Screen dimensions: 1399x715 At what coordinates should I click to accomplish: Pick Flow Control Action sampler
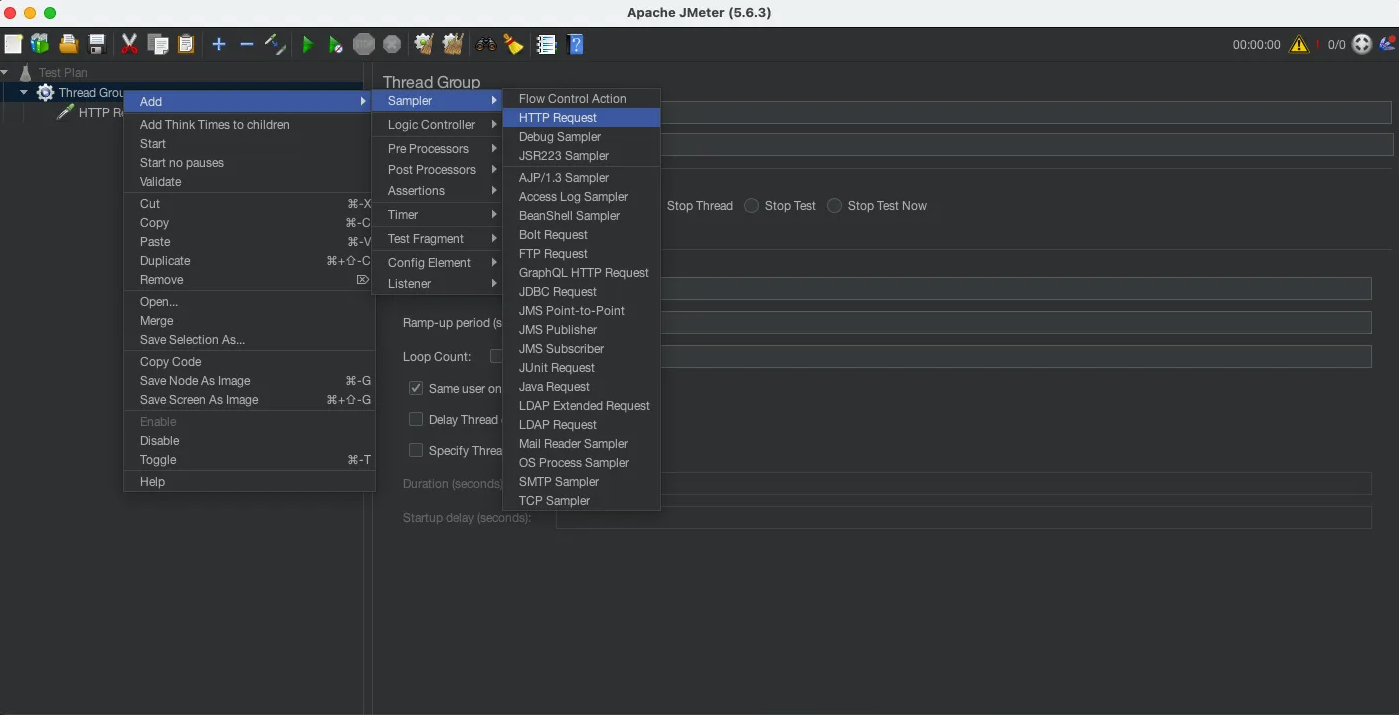click(582, 99)
